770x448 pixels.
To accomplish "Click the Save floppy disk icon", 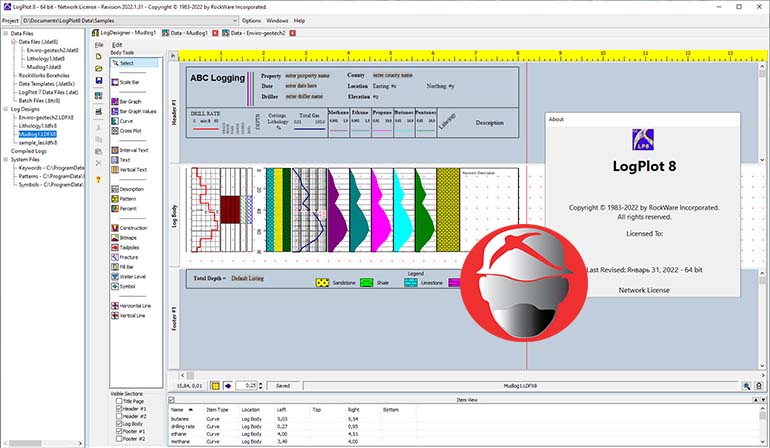I will (x=99, y=81).
